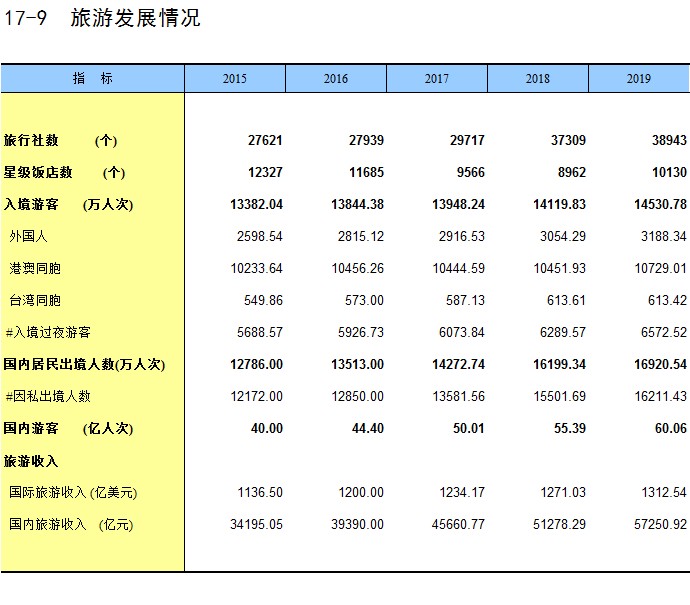Click the cell value 3054.29

pos(563,236)
